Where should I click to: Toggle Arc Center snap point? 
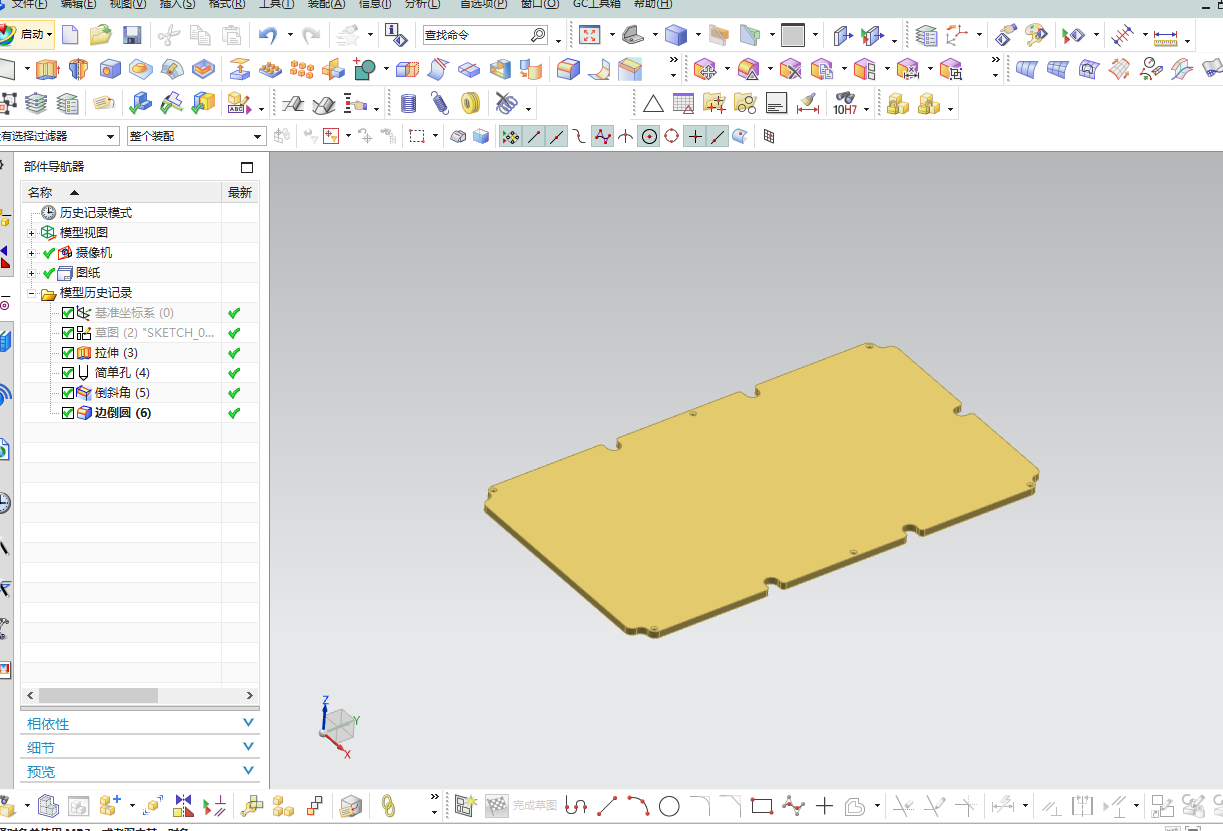(650, 136)
